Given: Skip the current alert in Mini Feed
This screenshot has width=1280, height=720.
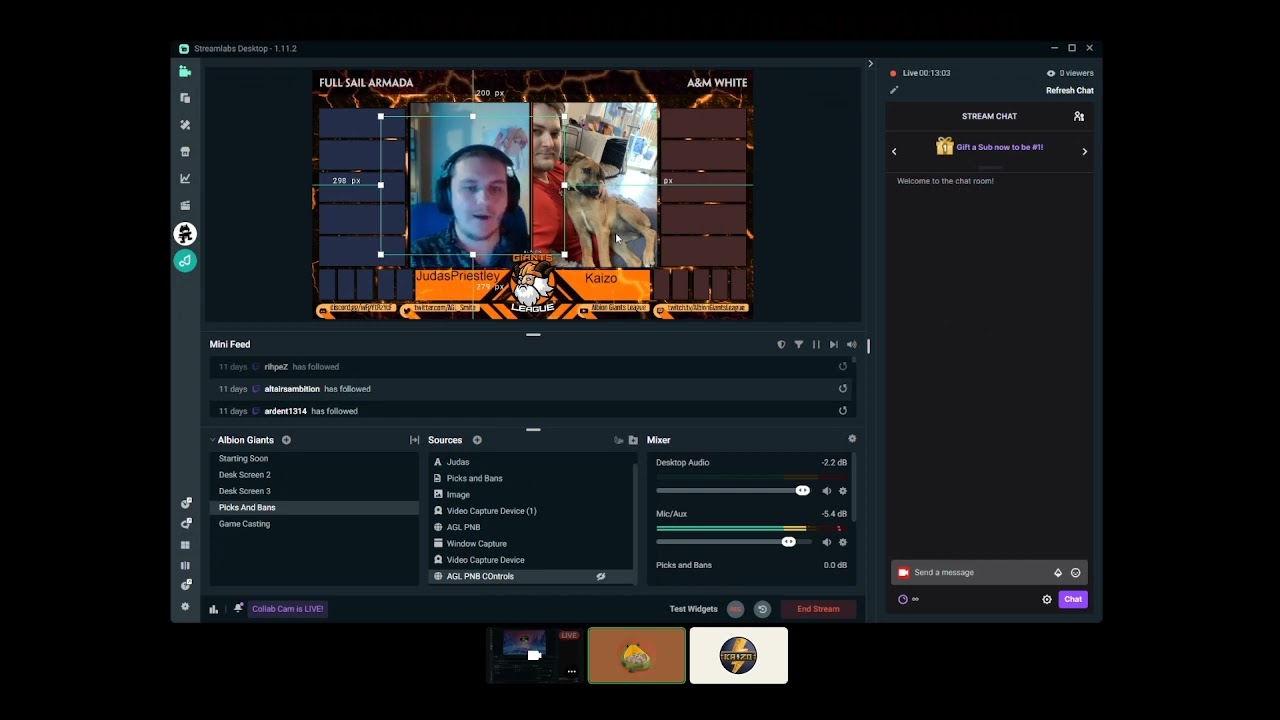Looking at the screenshot, I should click(834, 344).
